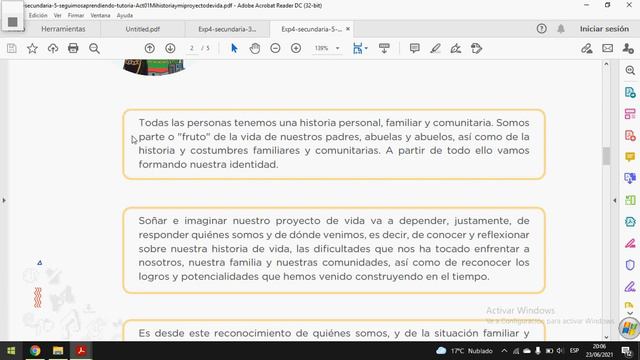
Task: Open the Windows notification center
Action: pyautogui.click(x=627, y=351)
